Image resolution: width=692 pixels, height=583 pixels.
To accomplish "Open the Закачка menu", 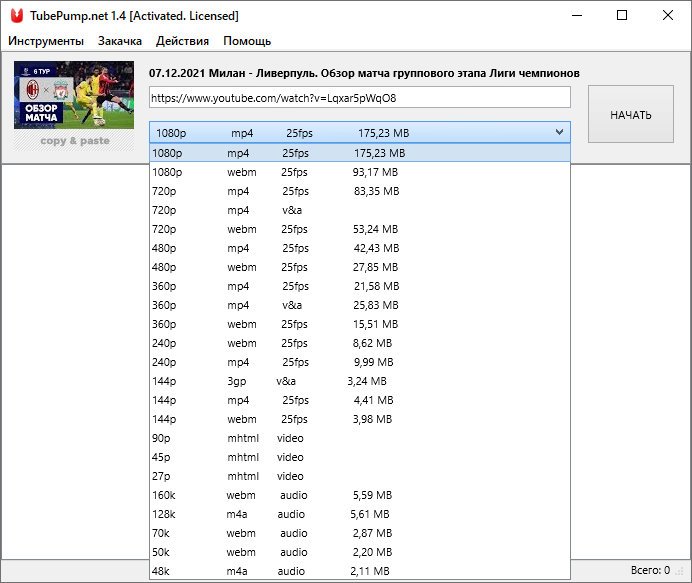I will (x=120, y=41).
